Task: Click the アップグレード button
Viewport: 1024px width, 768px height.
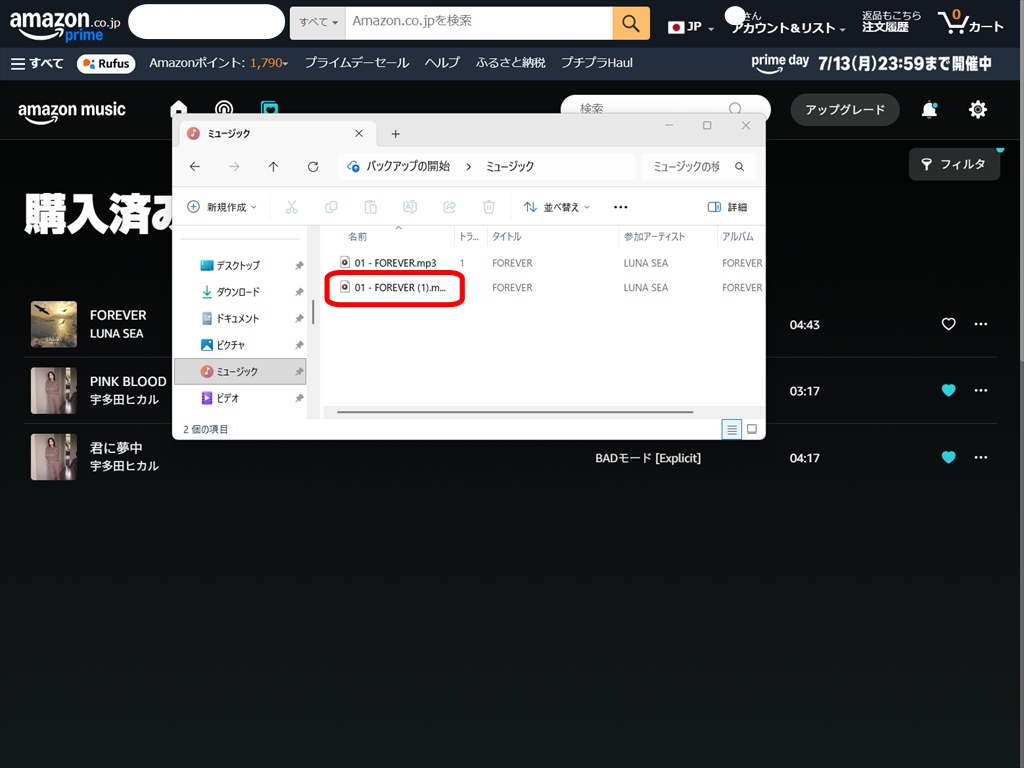Action: pos(844,110)
